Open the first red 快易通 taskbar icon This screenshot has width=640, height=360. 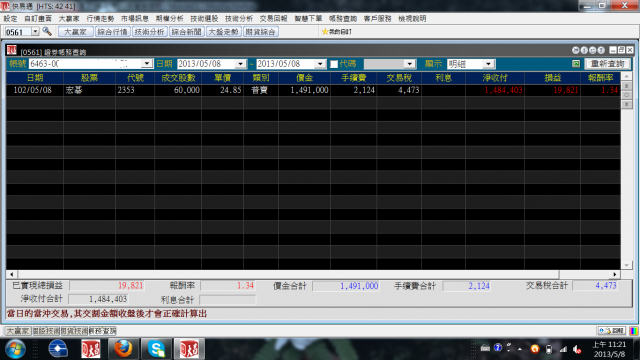pyautogui.click(x=91, y=349)
